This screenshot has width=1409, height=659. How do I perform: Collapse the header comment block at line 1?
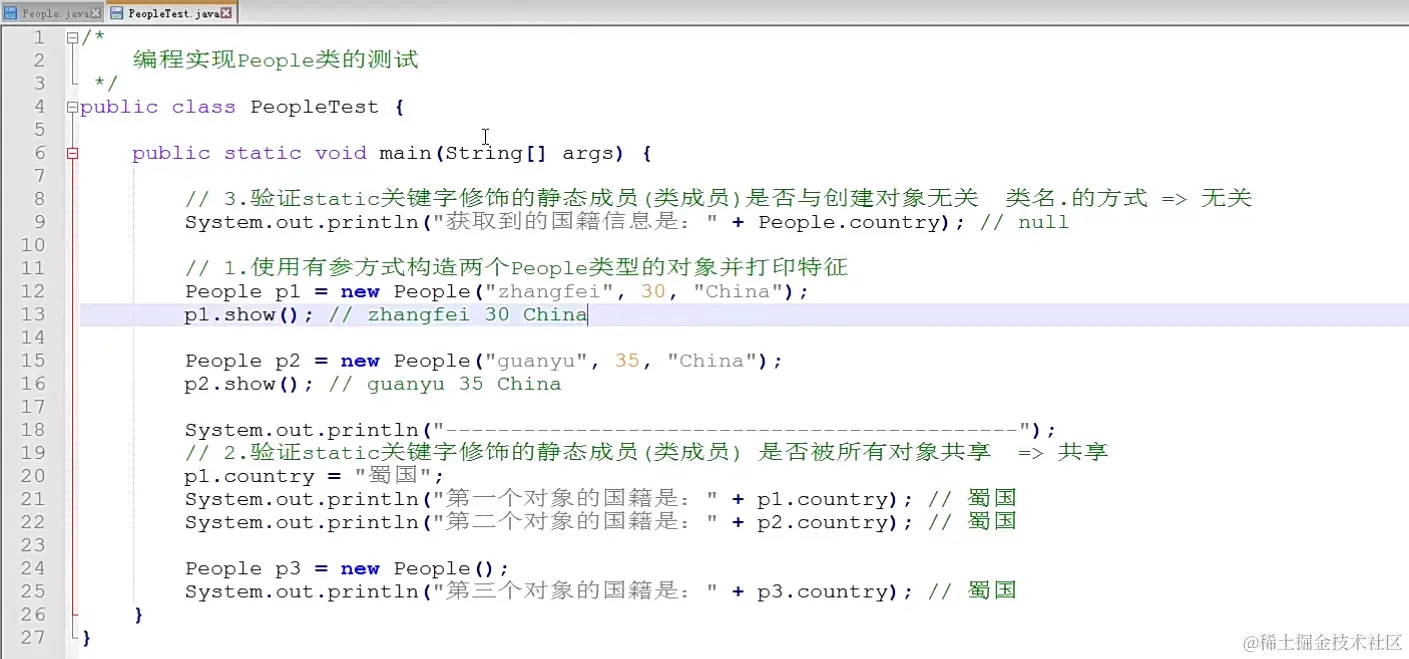coord(71,36)
